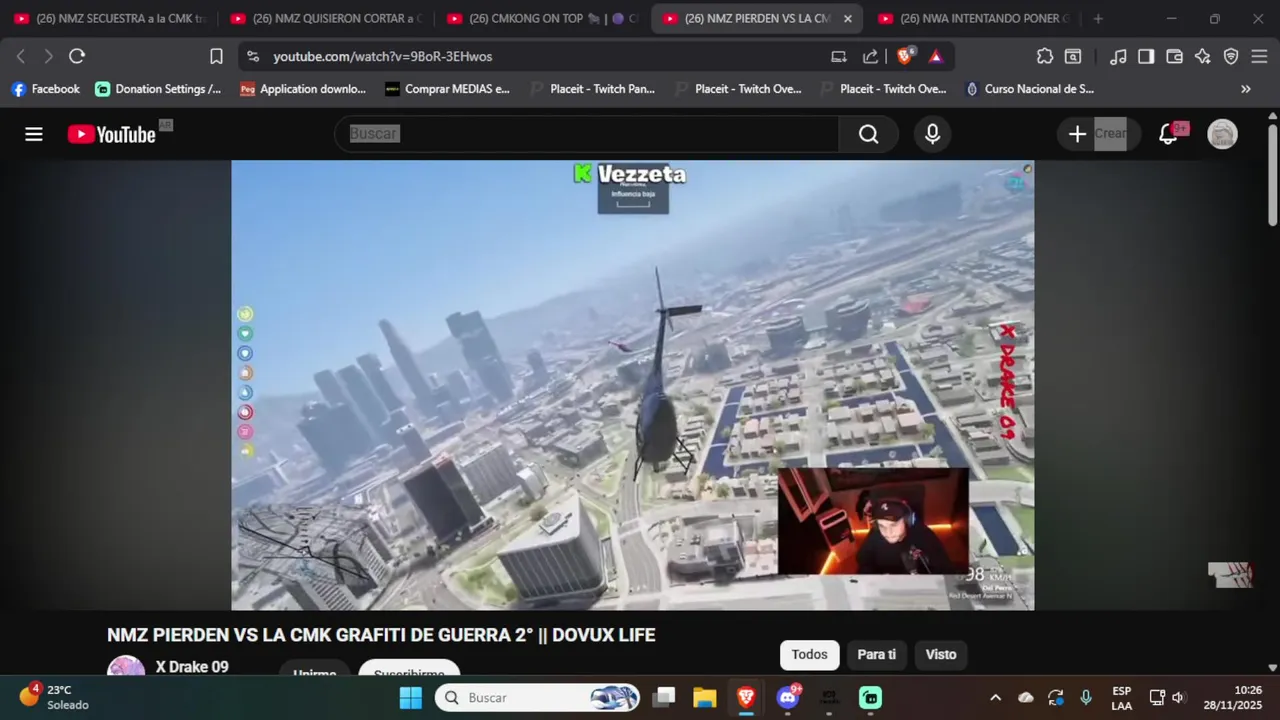Switch to the NWA INTENTANDO PONER tab
The image size is (1280, 720).
(975, 18)
